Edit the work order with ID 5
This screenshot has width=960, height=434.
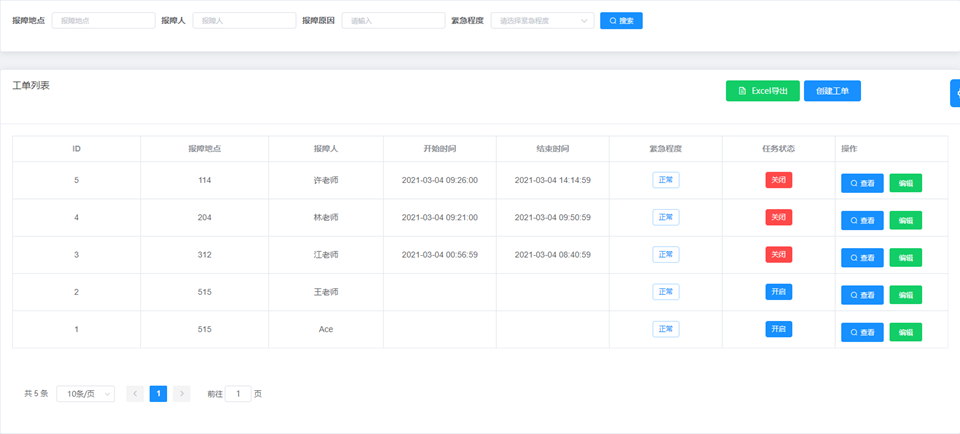click(906, 183)
